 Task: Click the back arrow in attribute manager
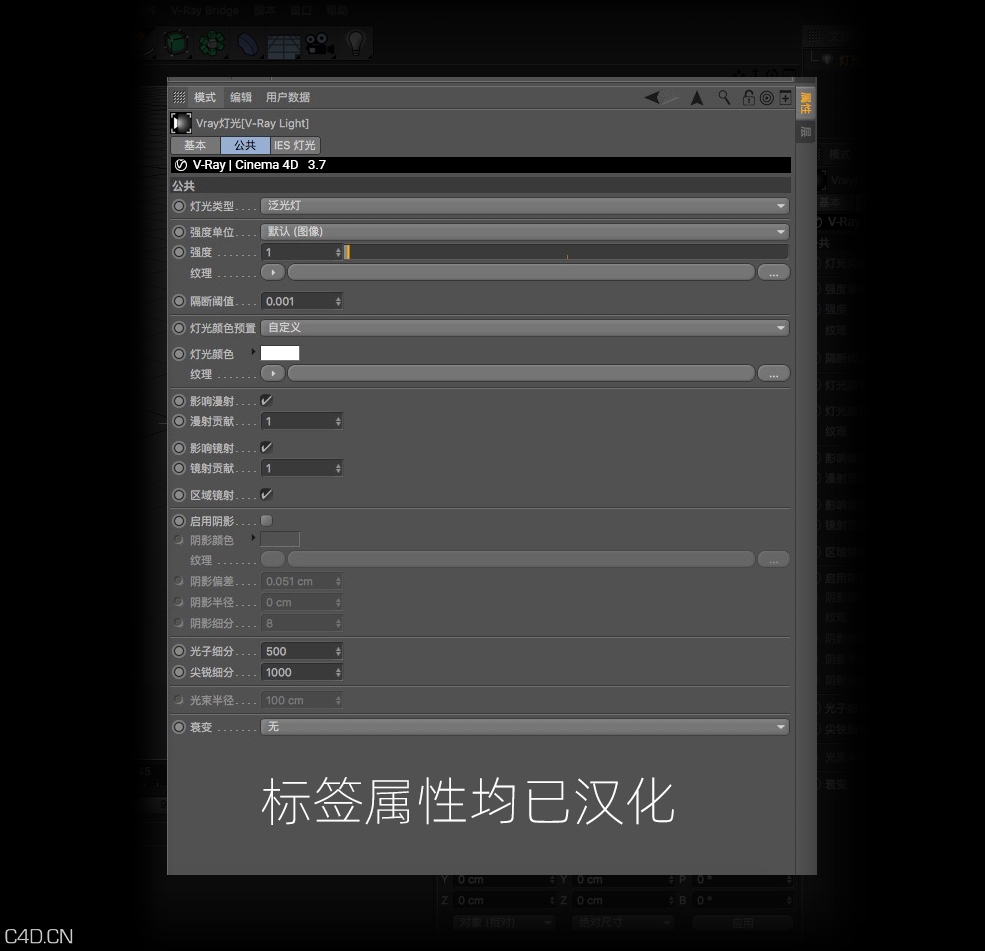pyautogui.click(x=653, y=97)
